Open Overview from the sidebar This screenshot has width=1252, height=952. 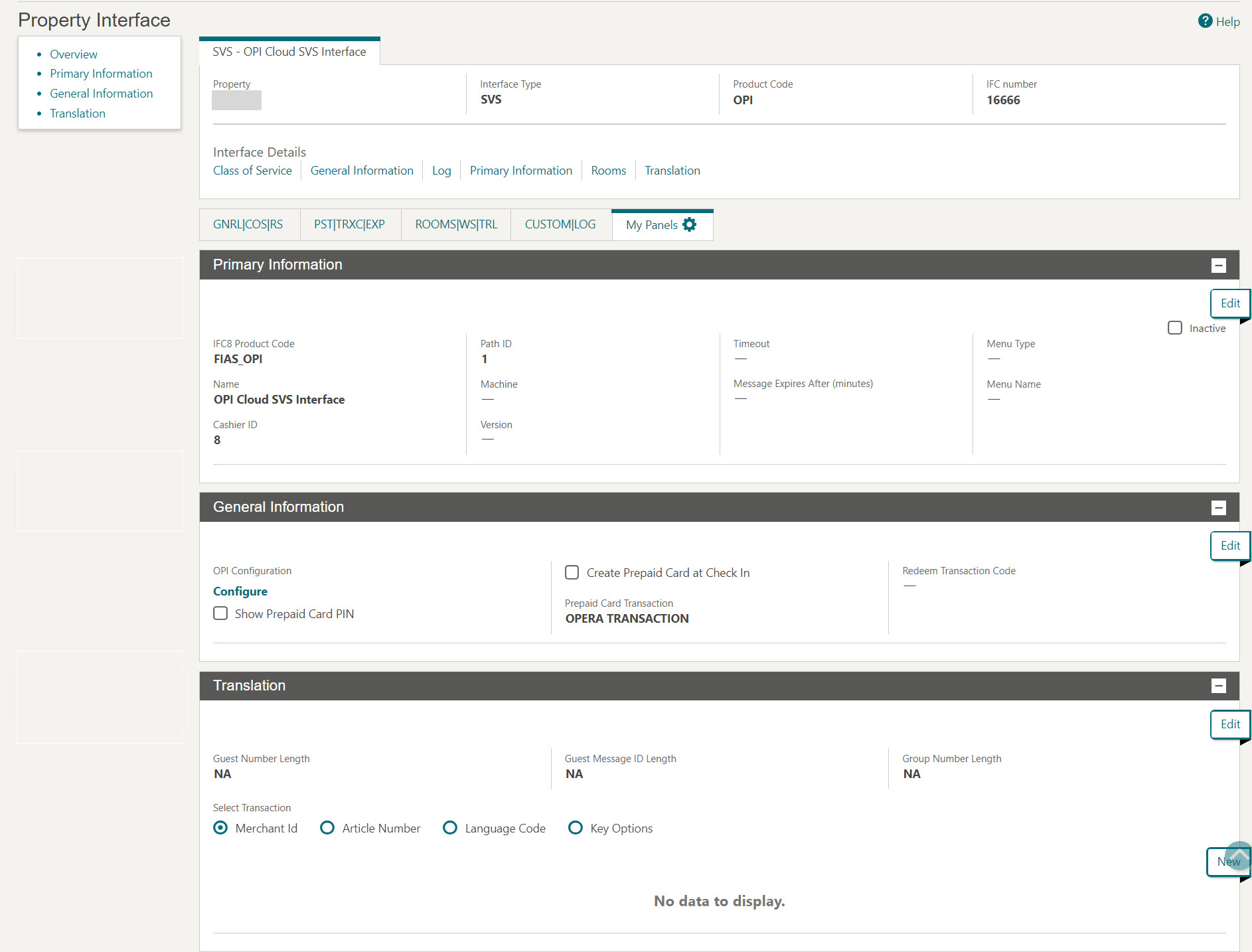(x=73, y=54)
